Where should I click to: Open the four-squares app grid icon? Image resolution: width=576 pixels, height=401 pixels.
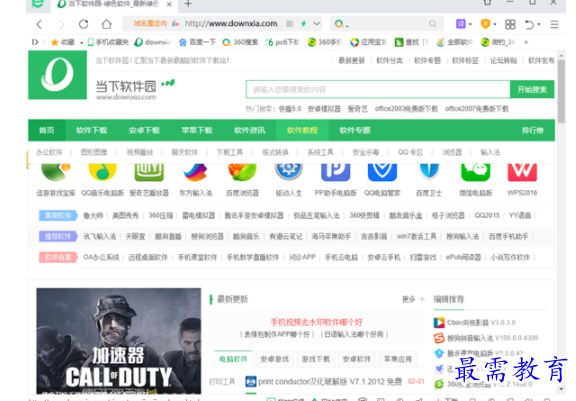pyautogui.click(x=510, y=24)
